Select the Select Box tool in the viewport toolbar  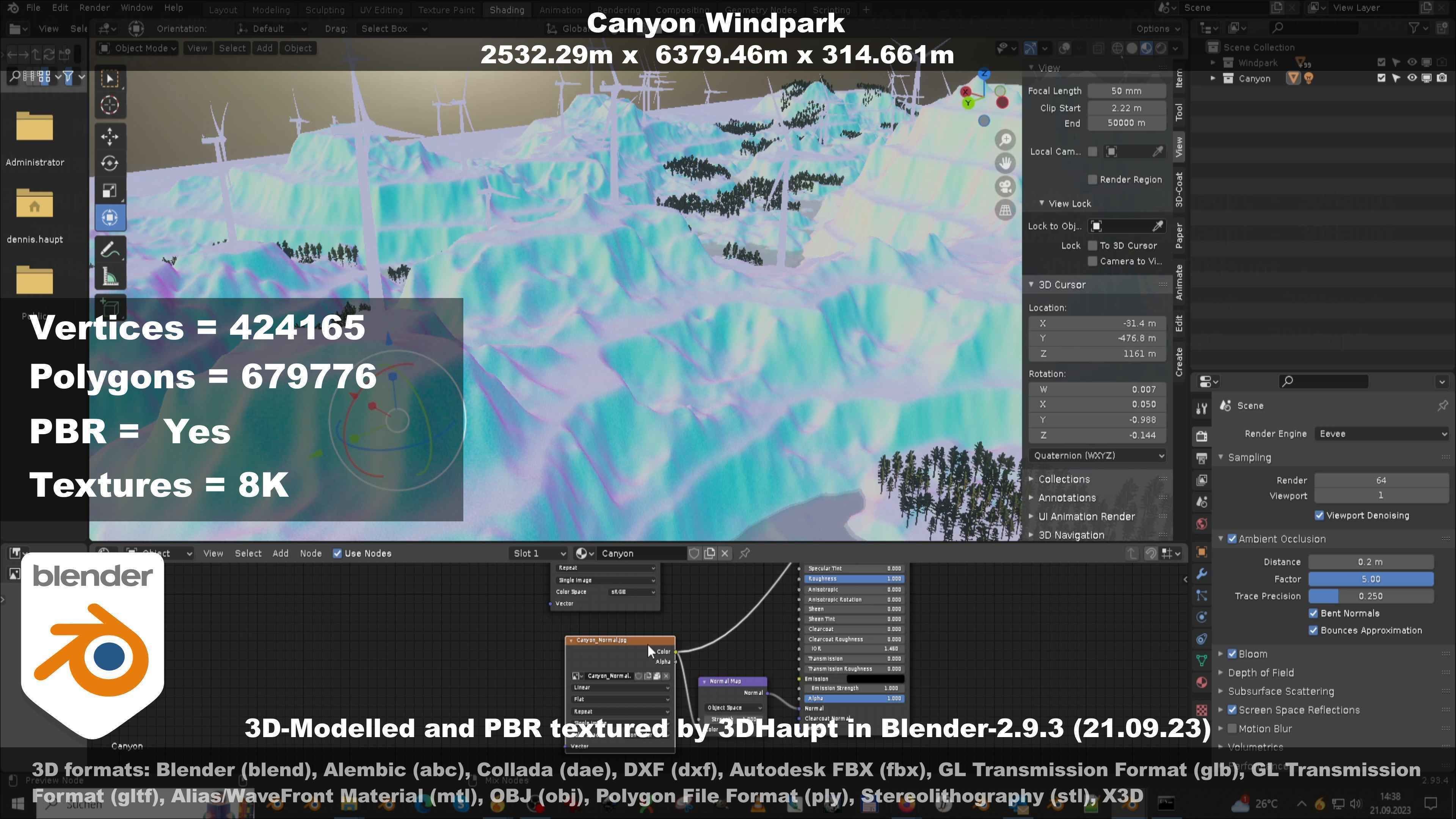pos(110,78)
